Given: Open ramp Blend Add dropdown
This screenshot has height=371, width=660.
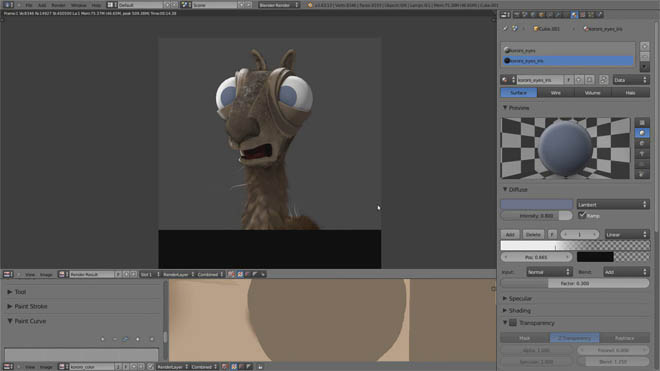Looking at the screenshot, I should 626,272.
